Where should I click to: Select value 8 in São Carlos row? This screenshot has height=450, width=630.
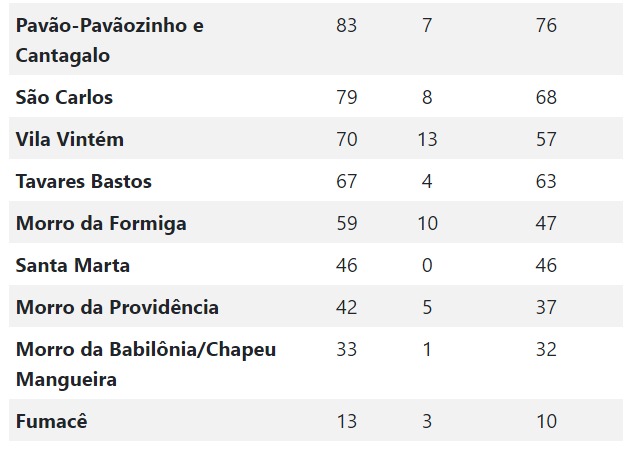[427, 97]
